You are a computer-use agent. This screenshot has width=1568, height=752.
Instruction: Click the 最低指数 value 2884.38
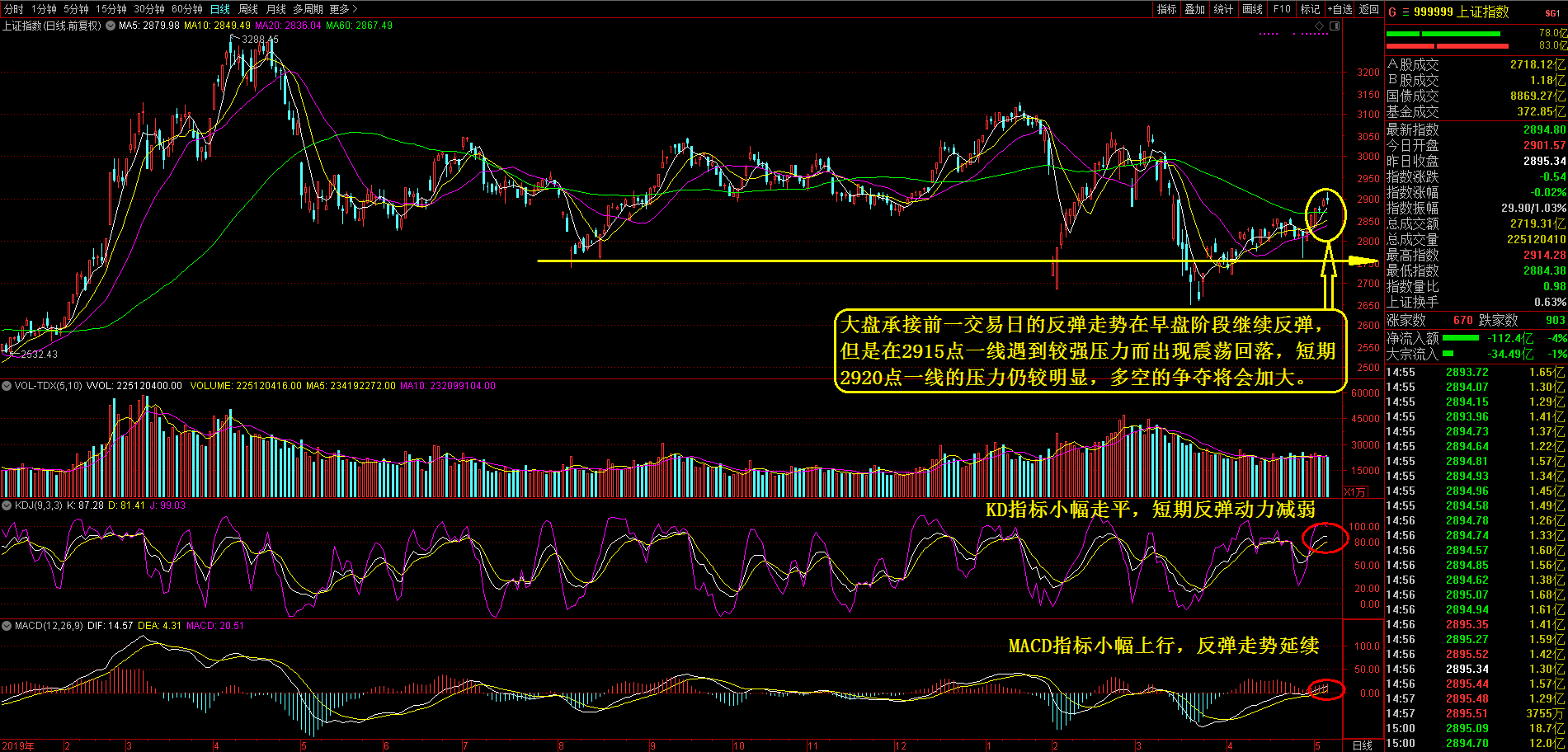(1544, 270)
